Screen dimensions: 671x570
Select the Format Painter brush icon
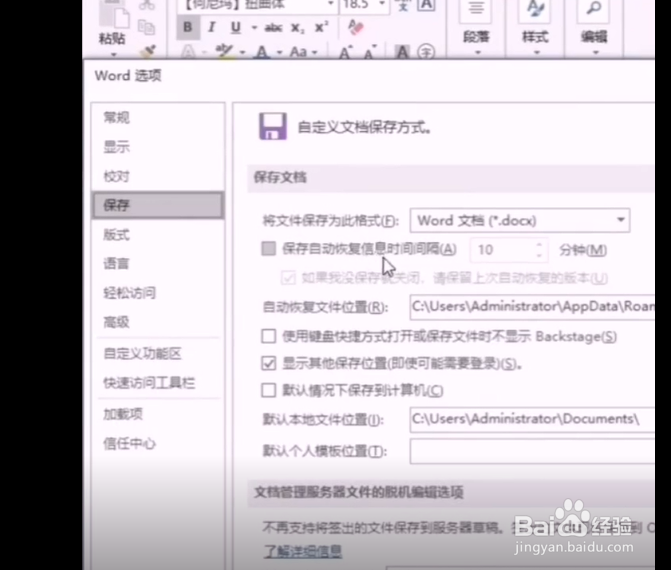click(148, 51)
